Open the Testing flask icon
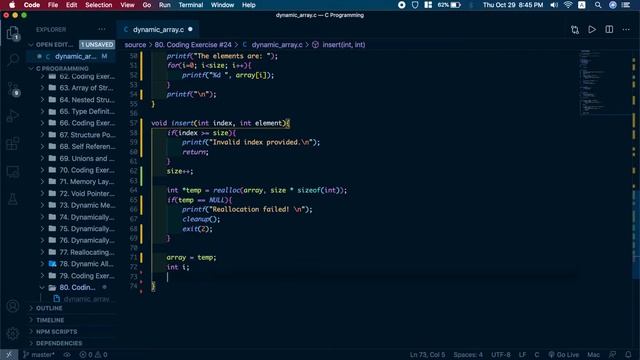 [x=13, y=199]
